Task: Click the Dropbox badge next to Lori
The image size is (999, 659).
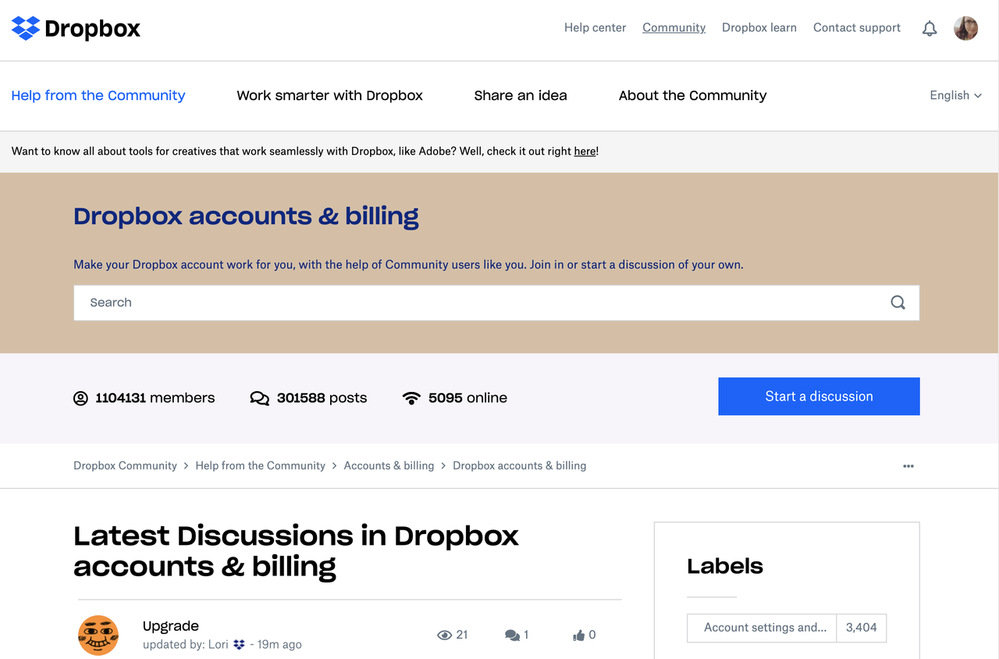Action: point(239,644)
